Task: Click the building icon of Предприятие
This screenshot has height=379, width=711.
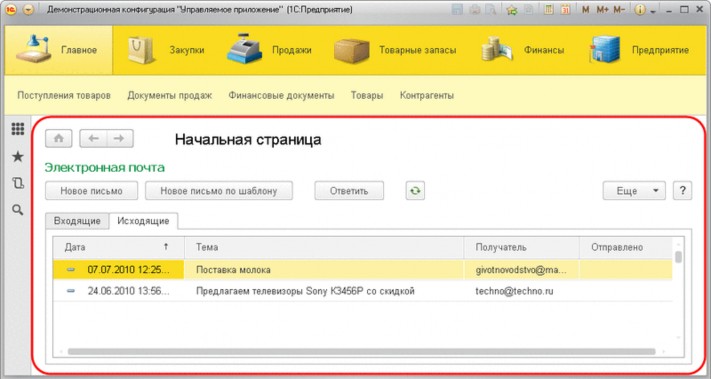Action: tap(604, 49)
